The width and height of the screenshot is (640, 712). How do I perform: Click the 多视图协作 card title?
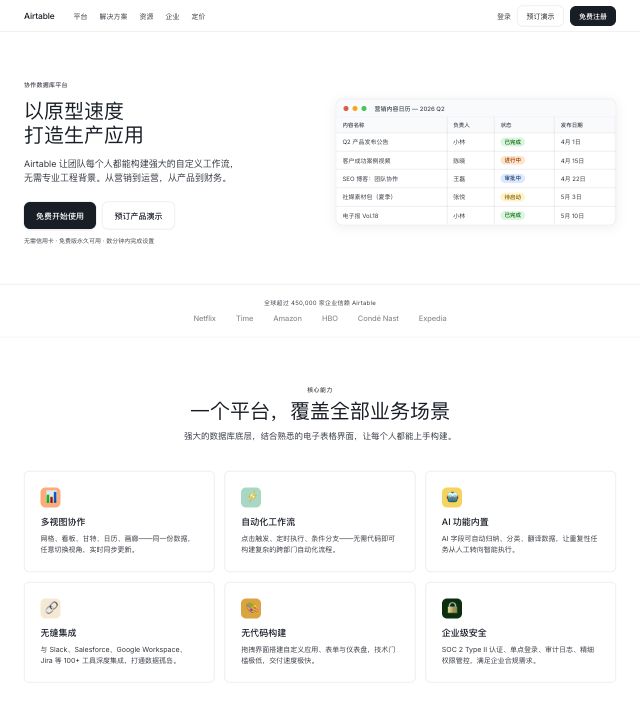(x=63, y=522)
